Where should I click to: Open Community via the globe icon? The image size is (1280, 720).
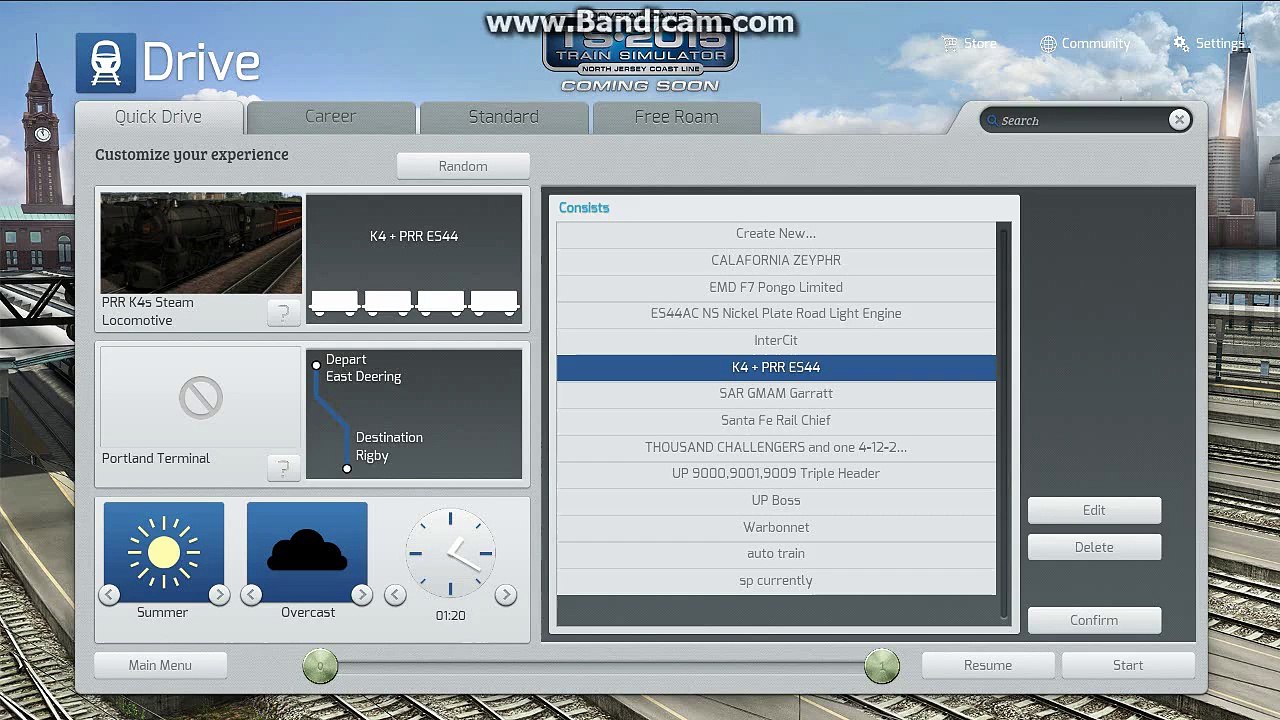click(1048, 44)
